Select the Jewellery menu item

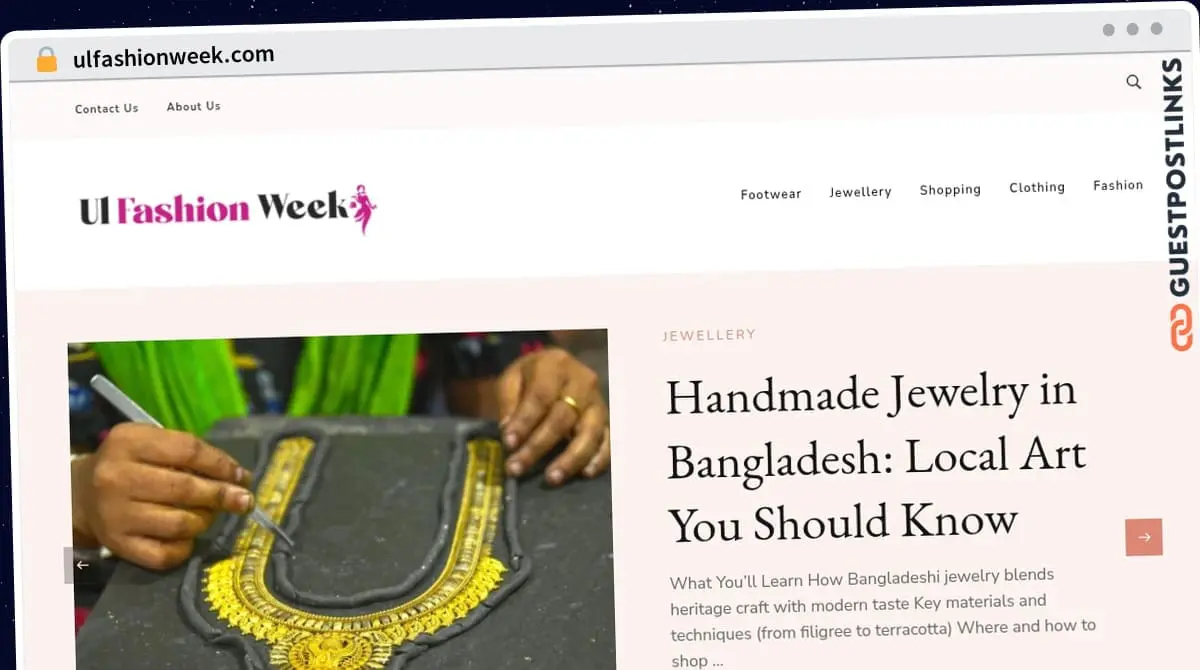click(x=860, y=191)
